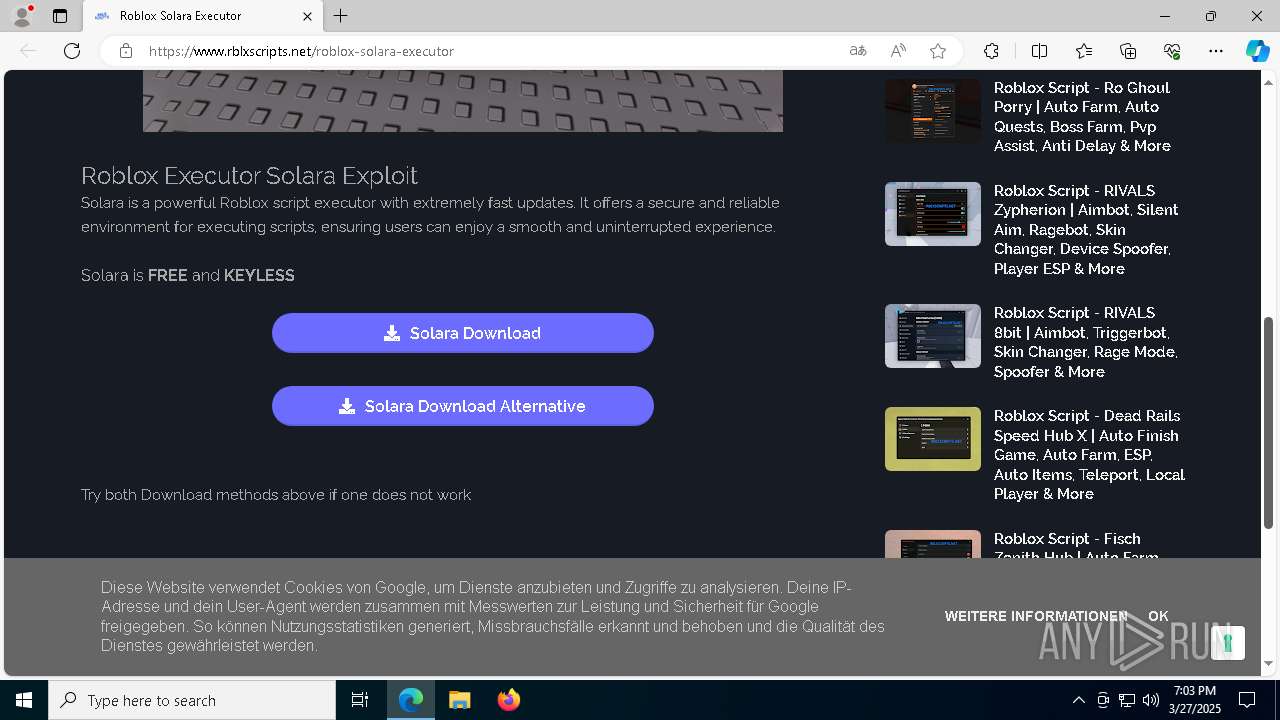The image size is (1280, 720).
Task: Open RIVALS Zypherion script link
Action: point(1086,229)
